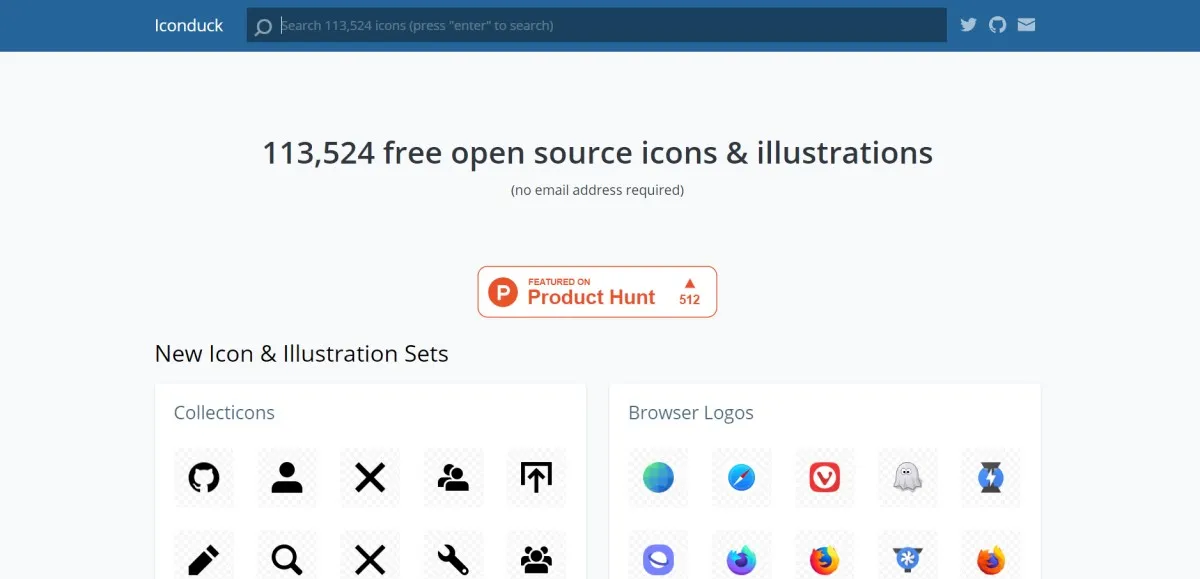Screen dimensions: 1200x579
Task: Select the black magnifying glass icon in Collecticons
Action: click(x=287, y=558)
